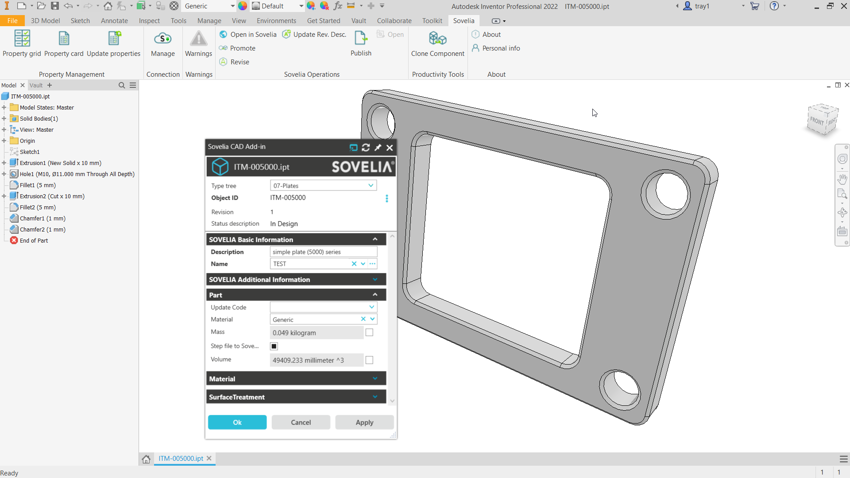Open the Property card tool

(x=64, y=43)
